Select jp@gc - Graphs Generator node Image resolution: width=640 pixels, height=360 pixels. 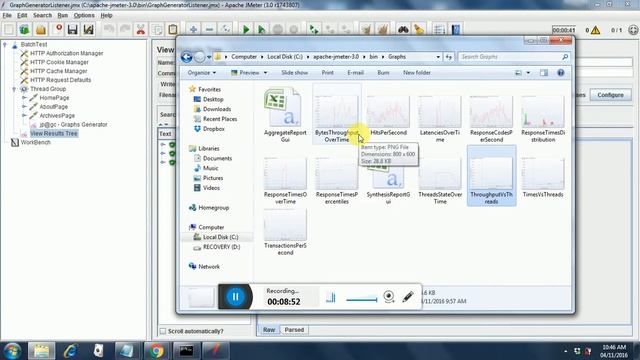pos(73,124)
